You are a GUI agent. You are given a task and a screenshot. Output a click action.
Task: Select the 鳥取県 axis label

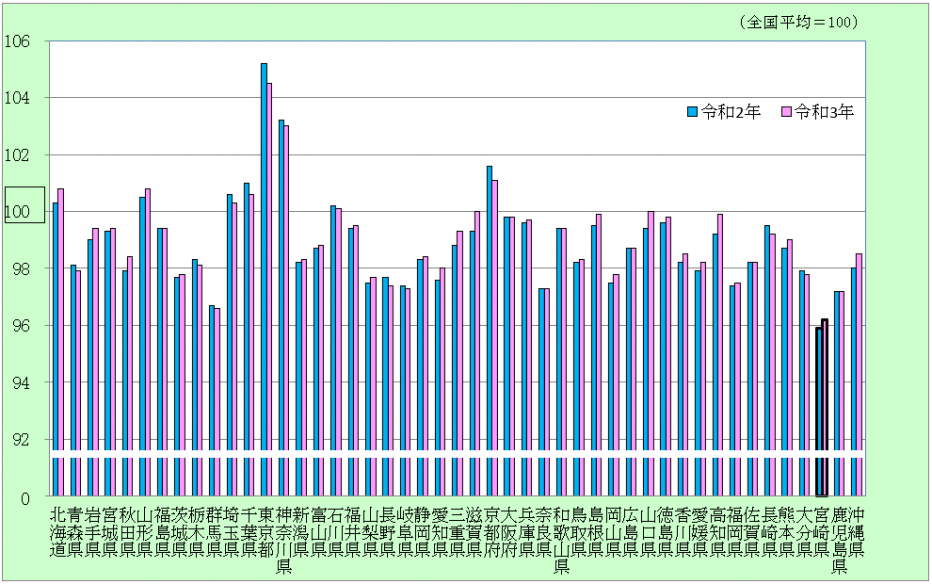[578, 532]
